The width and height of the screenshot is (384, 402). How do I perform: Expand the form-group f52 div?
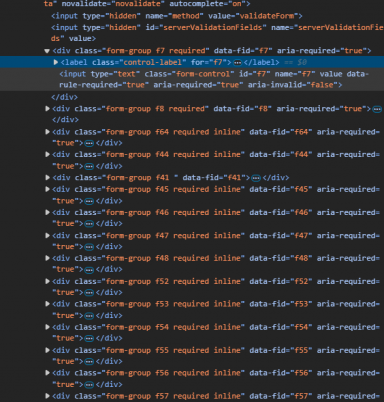[x=47, y=281]
